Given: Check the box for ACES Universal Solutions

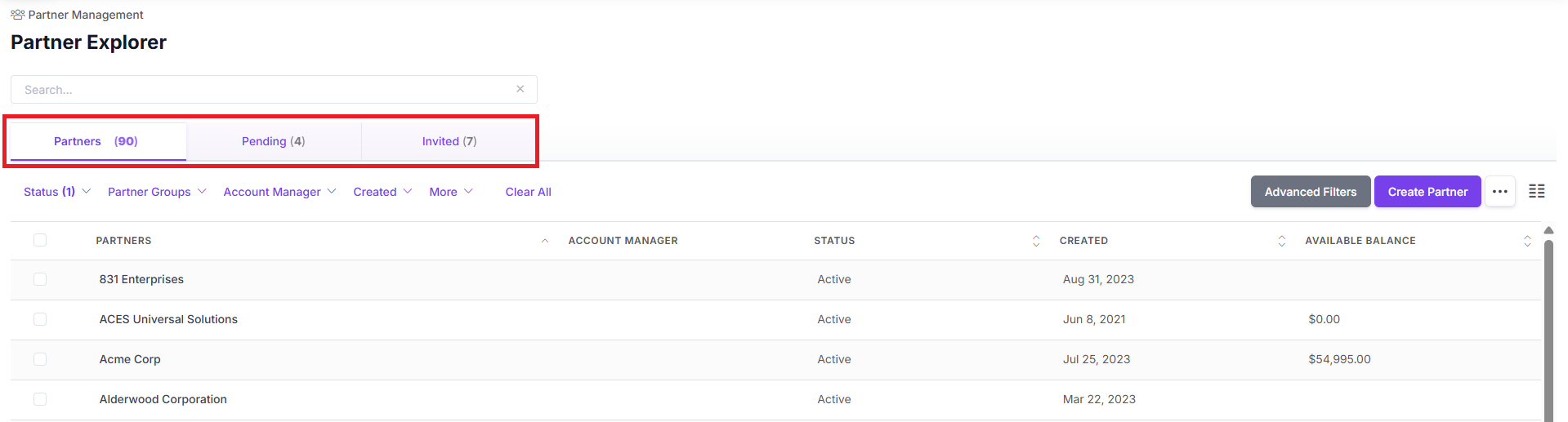Looking at the screenshot, I should point(40,319).
